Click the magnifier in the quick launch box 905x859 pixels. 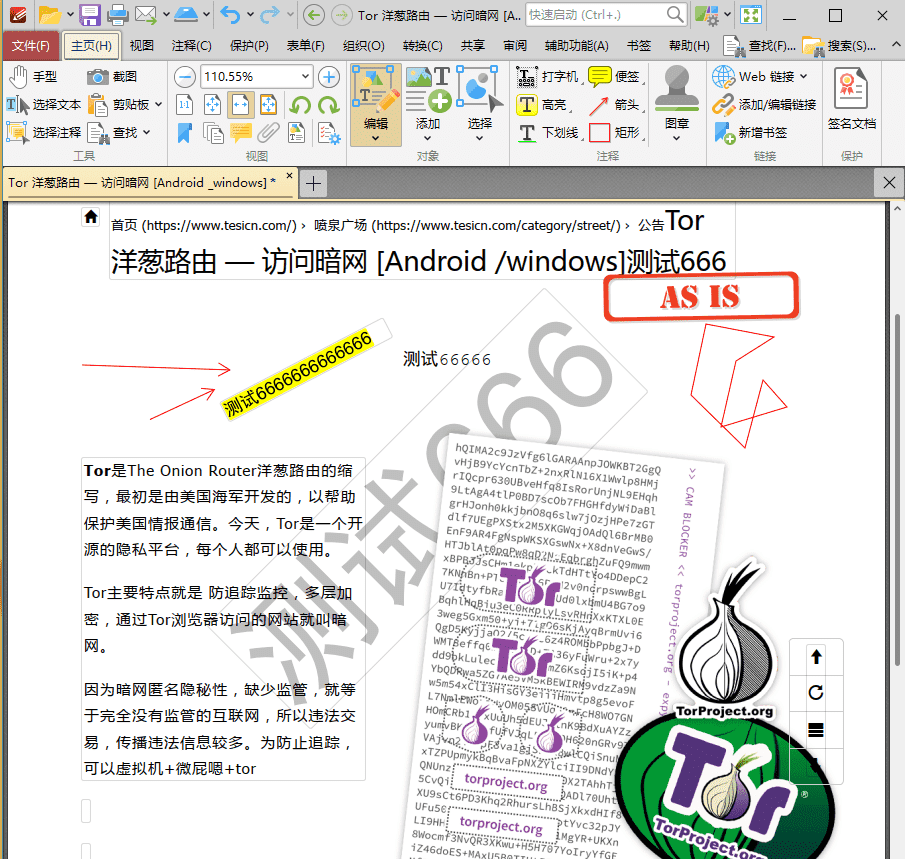[x=675, y=14]
